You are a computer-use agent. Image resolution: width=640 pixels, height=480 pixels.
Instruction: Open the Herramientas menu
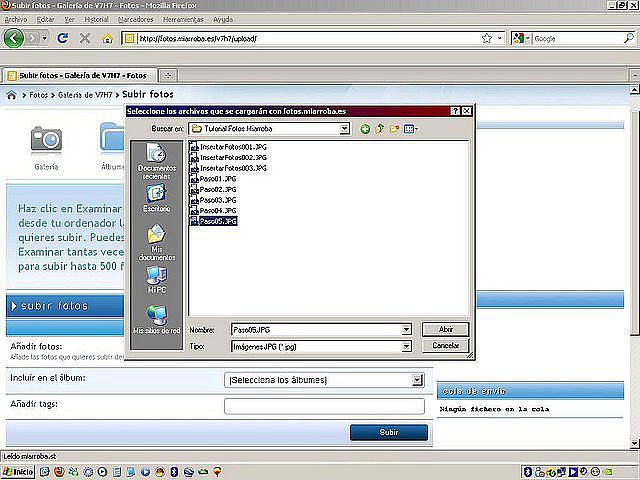tap(183, 19)
